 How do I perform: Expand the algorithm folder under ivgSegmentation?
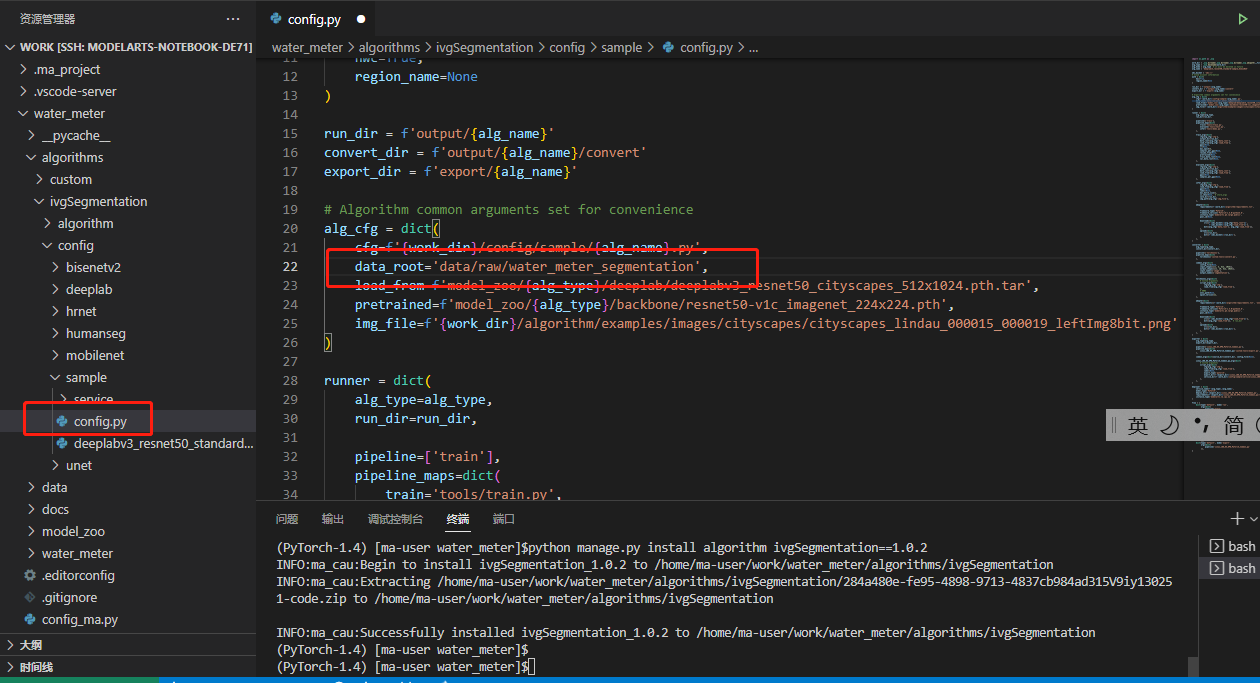[128, 223]
